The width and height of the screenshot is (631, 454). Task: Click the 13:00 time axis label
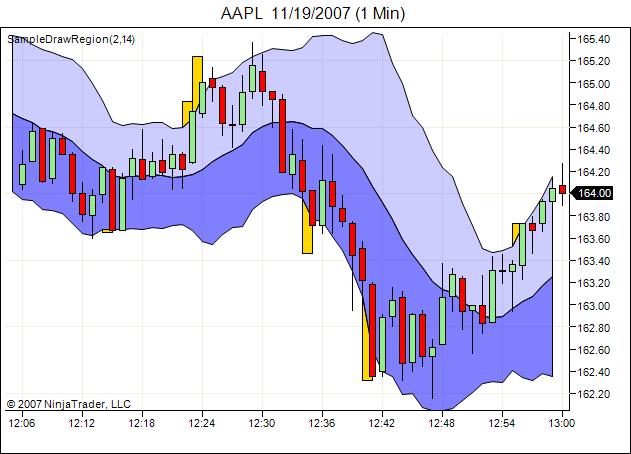[x=562, y=423]
